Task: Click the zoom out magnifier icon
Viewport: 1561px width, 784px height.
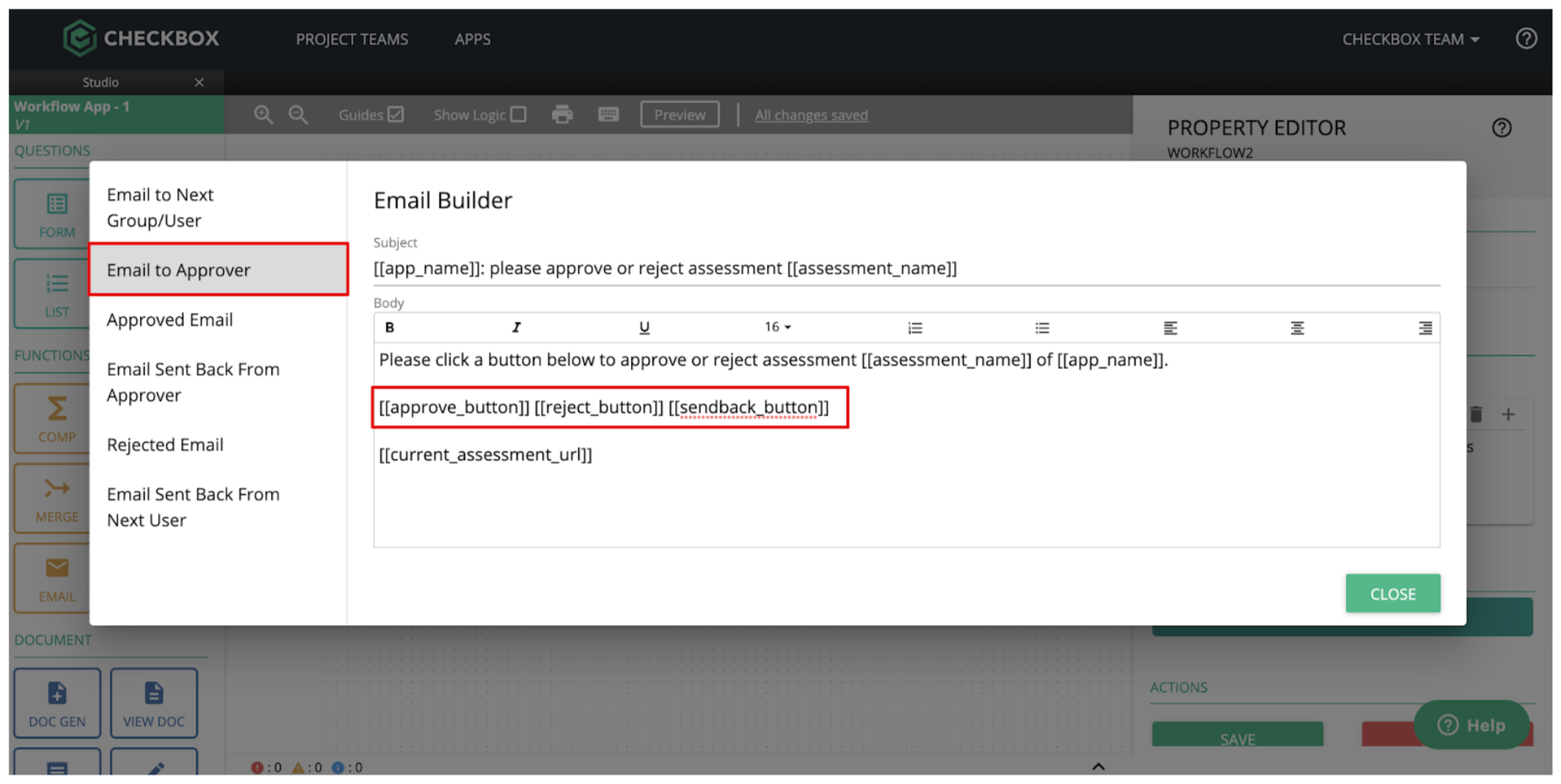Action: click(x=298, y=115)
